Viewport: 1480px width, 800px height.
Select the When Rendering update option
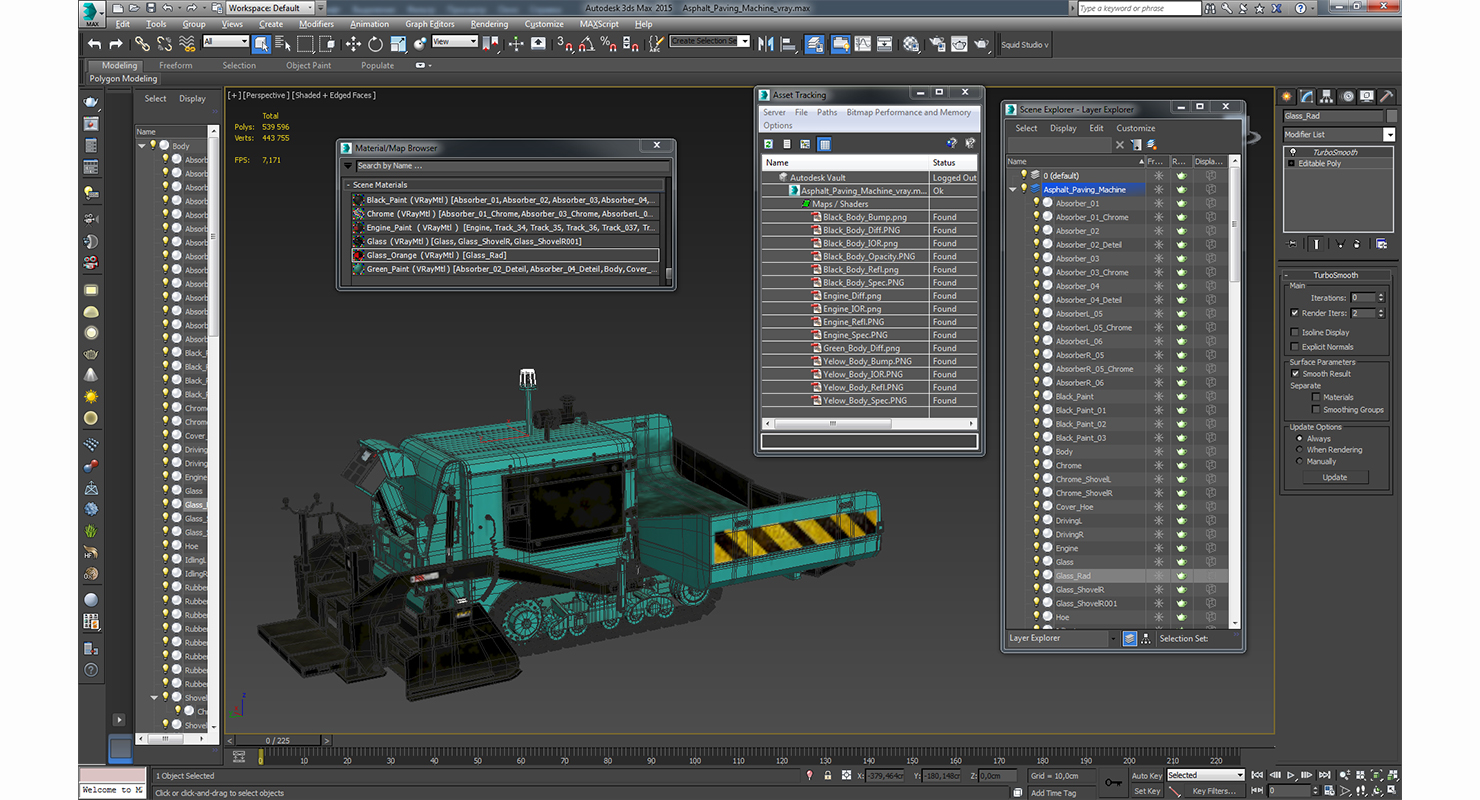1300,450
